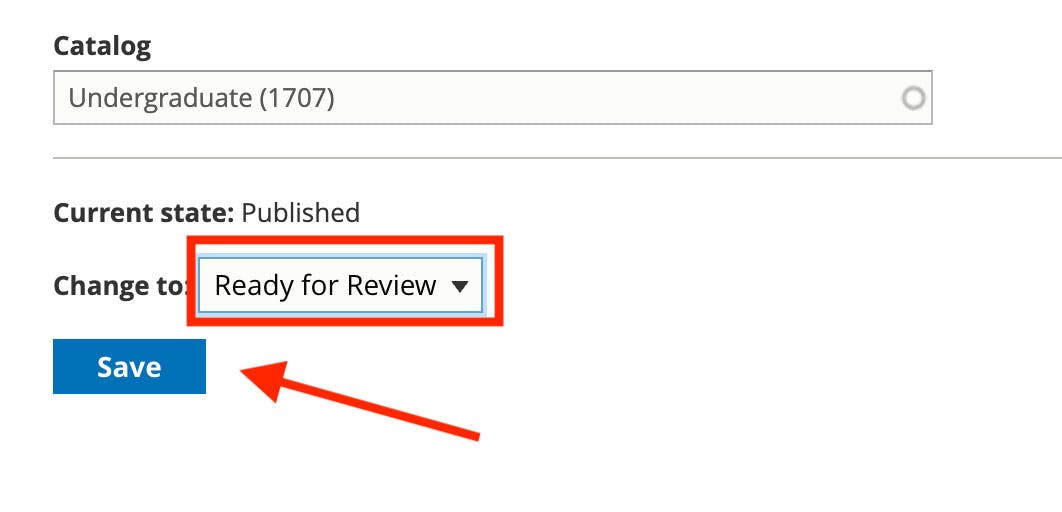Click the throbber circle at Catalog field's right edge
The height and width of the screenshot is (512, 1062).
coord(913,99)
